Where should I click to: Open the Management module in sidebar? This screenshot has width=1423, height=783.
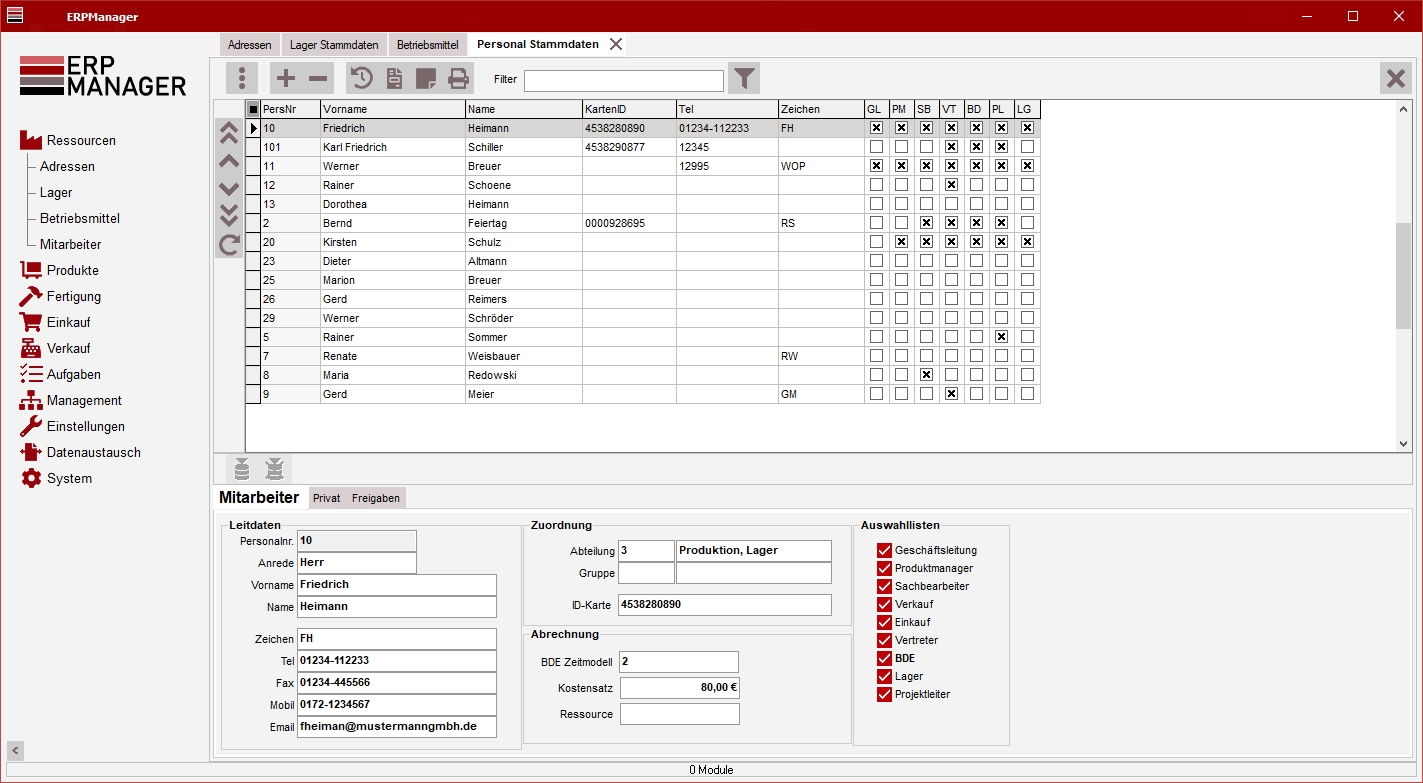(x=71, y=401)
